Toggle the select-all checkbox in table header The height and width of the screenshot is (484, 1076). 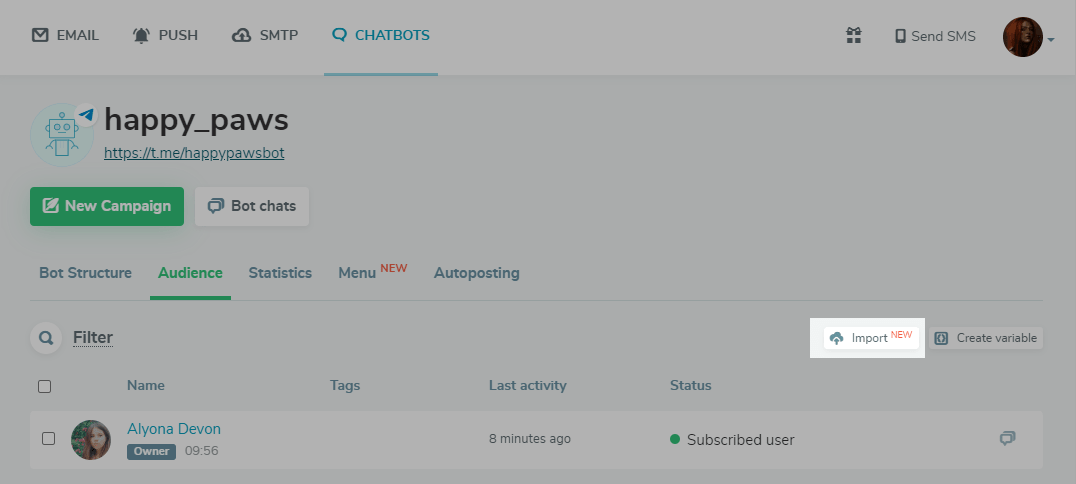coord(44,386)
